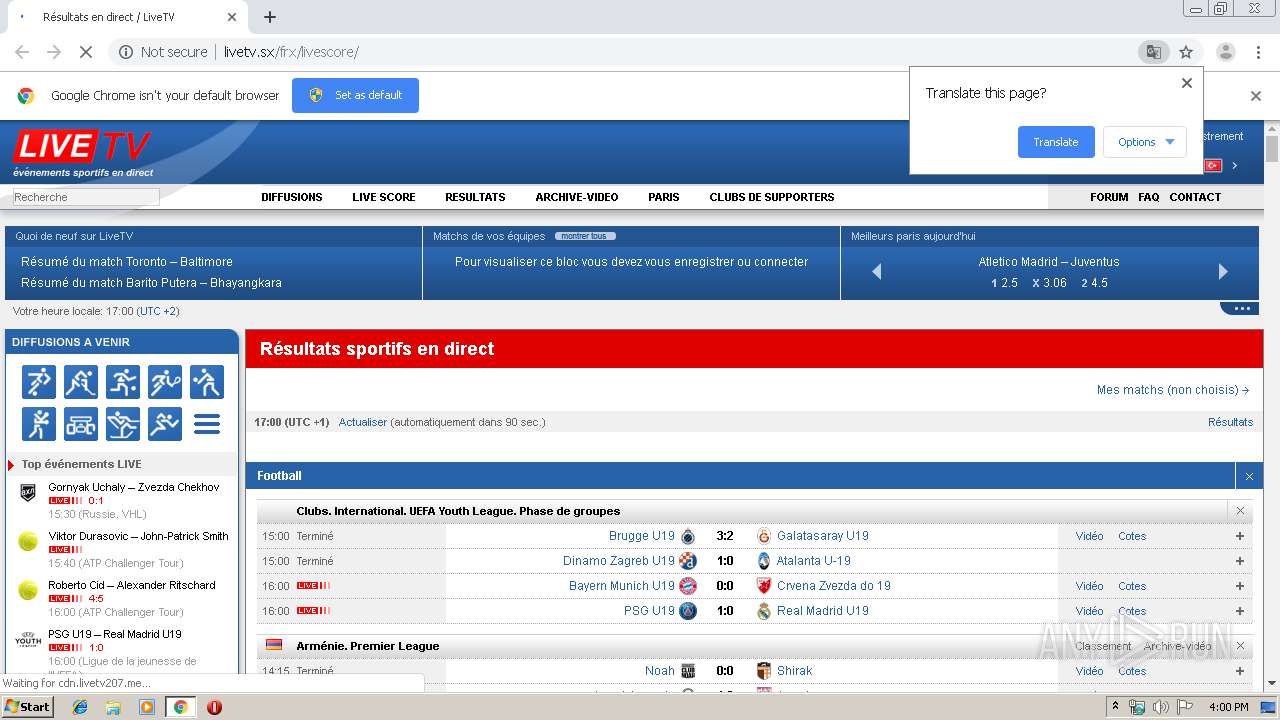
Task: Select the Turkish flag language icon
Action: tap(1213, 165)
